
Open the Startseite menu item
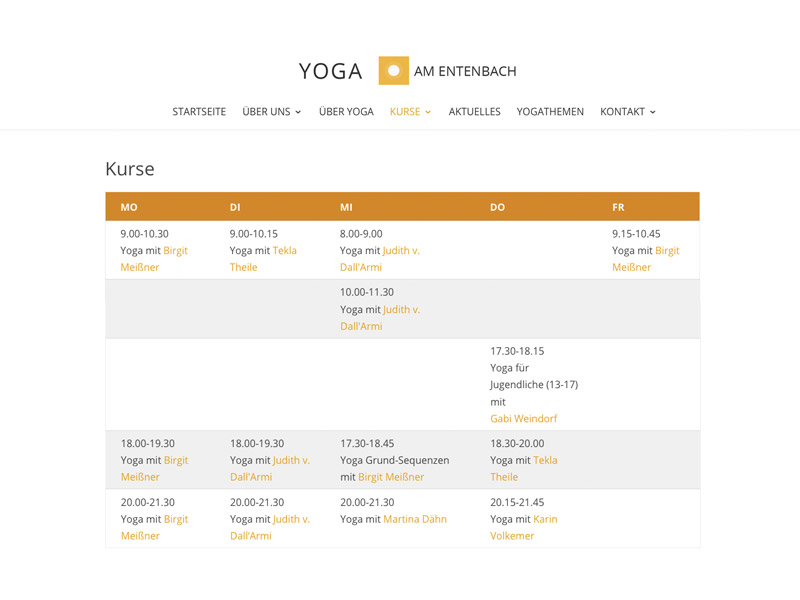click(x=199, y=112)
